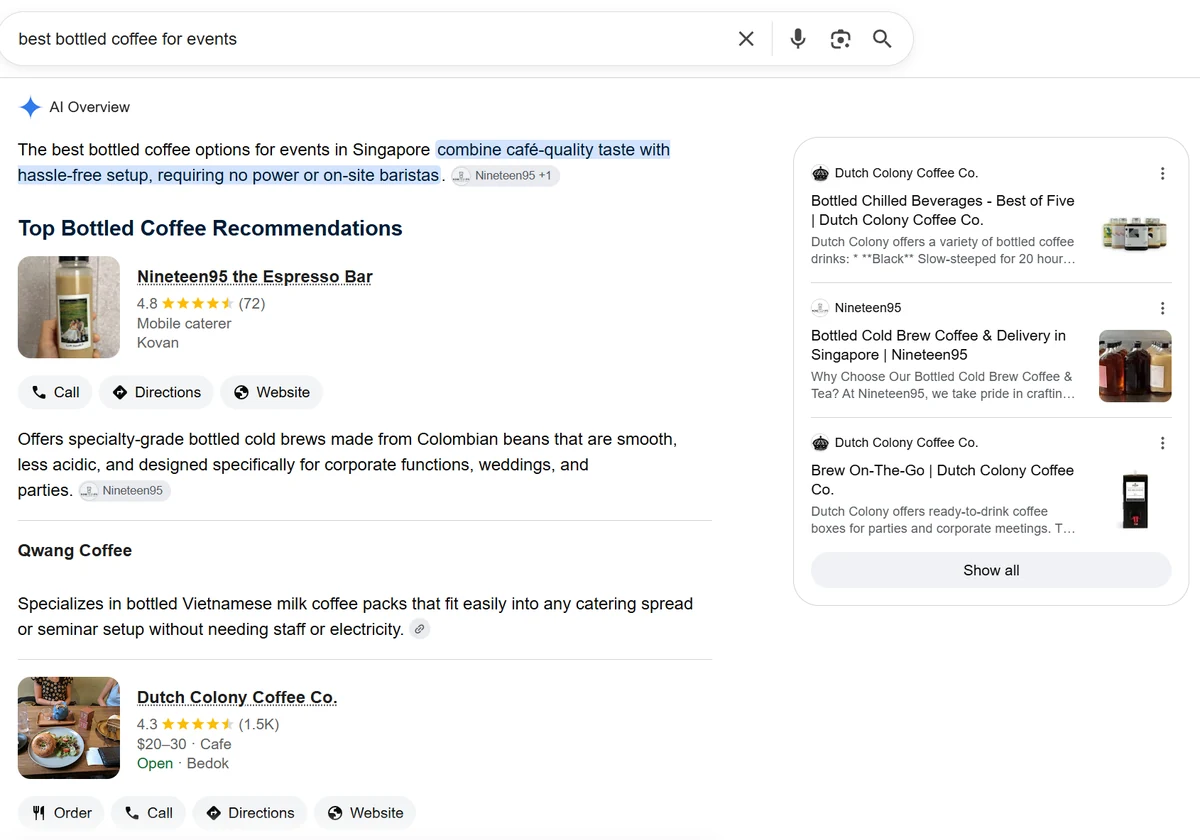Click the 'Top Bottled Coffee Recommendations' heading
Image resolution: width=1200 pixels, height=840 pixels.
[210, 228]
